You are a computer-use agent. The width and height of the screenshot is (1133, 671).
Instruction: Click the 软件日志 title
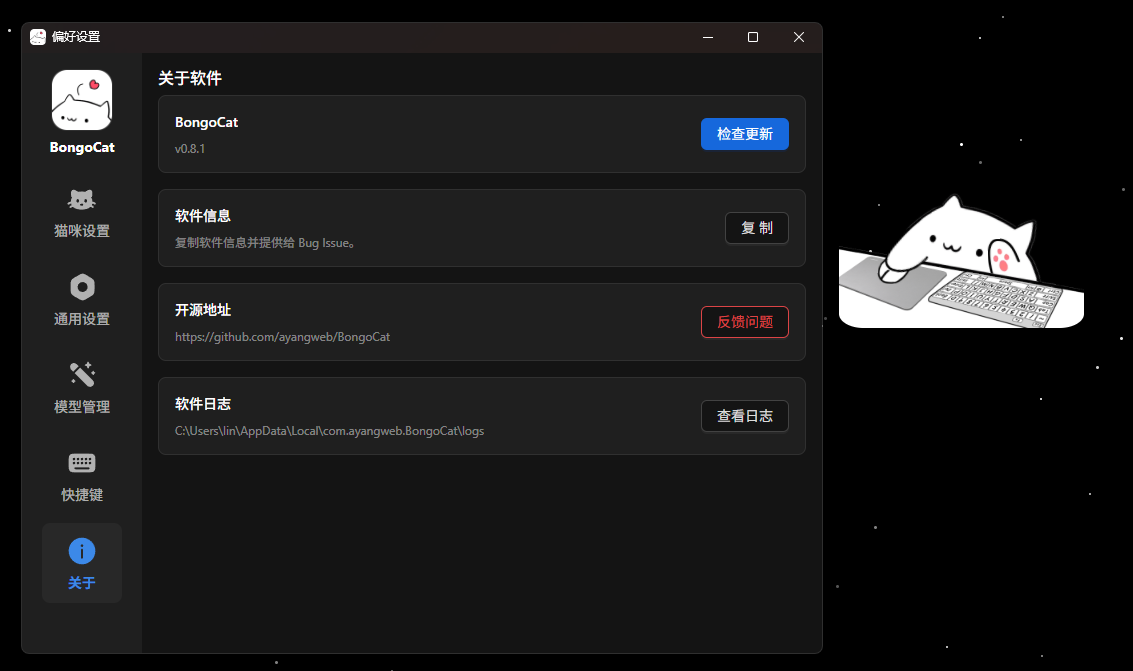pos(203,404)
